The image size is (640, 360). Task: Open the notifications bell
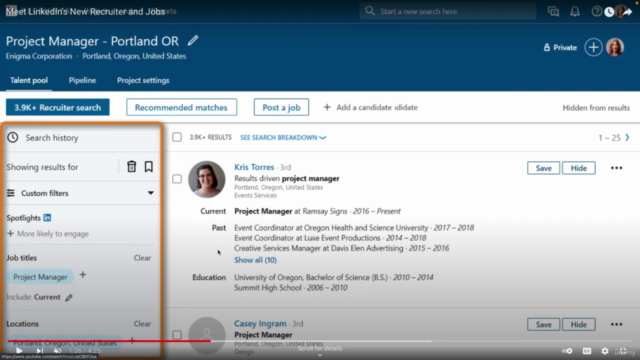click(x=575, y=11)
